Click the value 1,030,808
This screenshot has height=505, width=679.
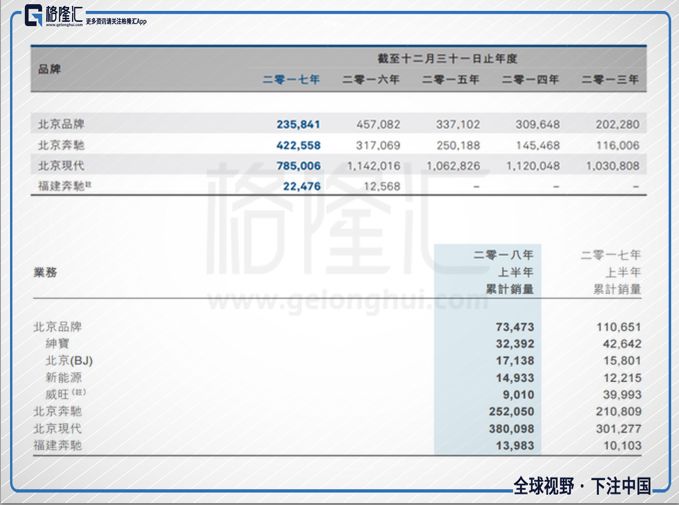613,166
